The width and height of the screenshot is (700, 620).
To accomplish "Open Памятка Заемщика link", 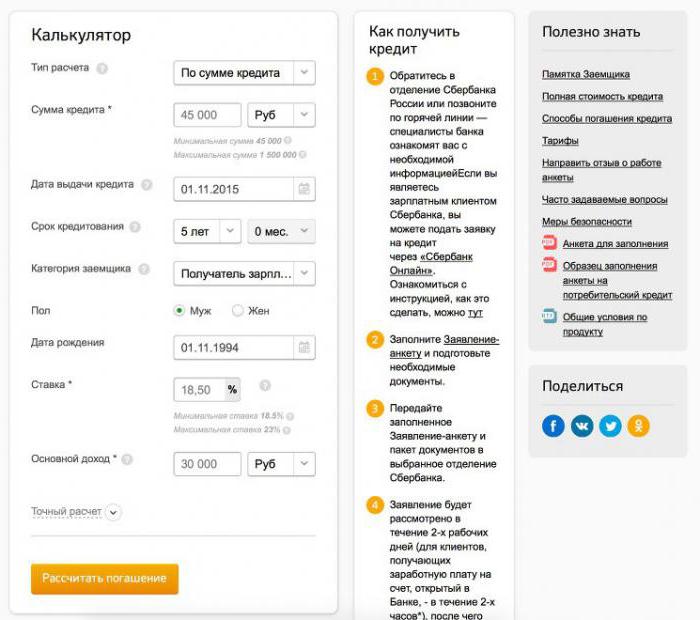I will (x=586, y=74).
